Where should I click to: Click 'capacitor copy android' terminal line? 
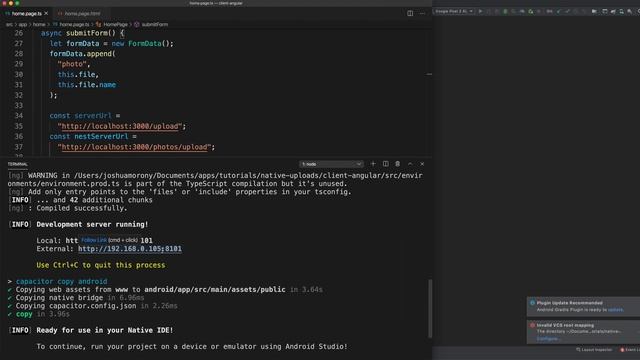coord(62,281)
